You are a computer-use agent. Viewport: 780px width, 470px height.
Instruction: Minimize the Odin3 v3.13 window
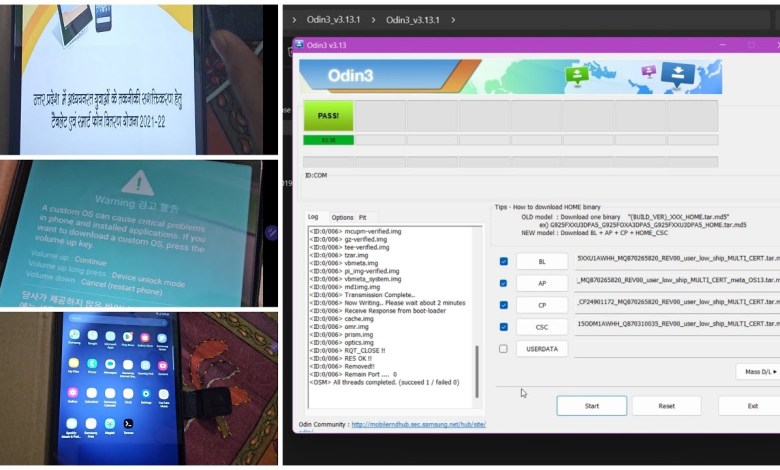(x=722, y=45)
